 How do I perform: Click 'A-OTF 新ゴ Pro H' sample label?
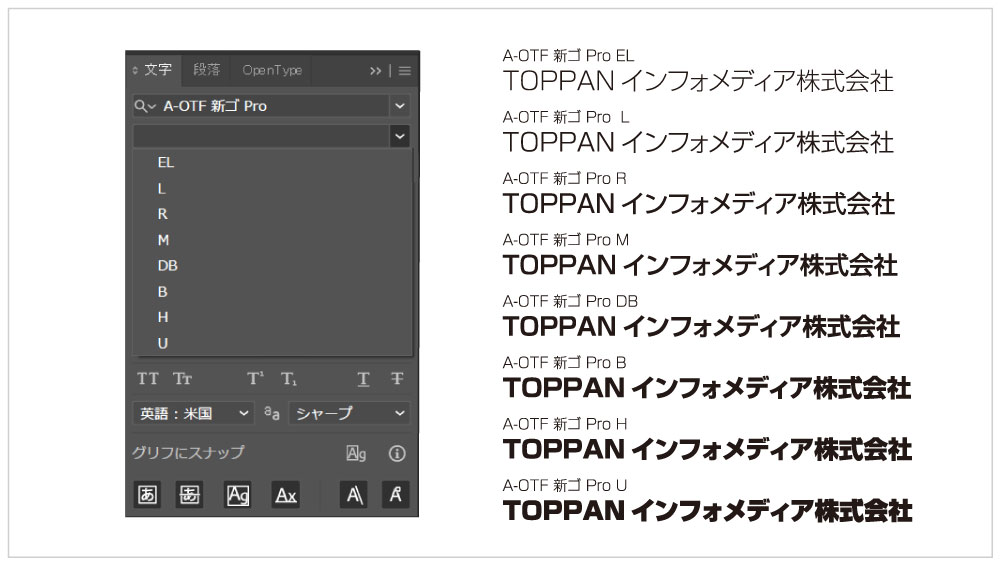(x=565, y=424)
